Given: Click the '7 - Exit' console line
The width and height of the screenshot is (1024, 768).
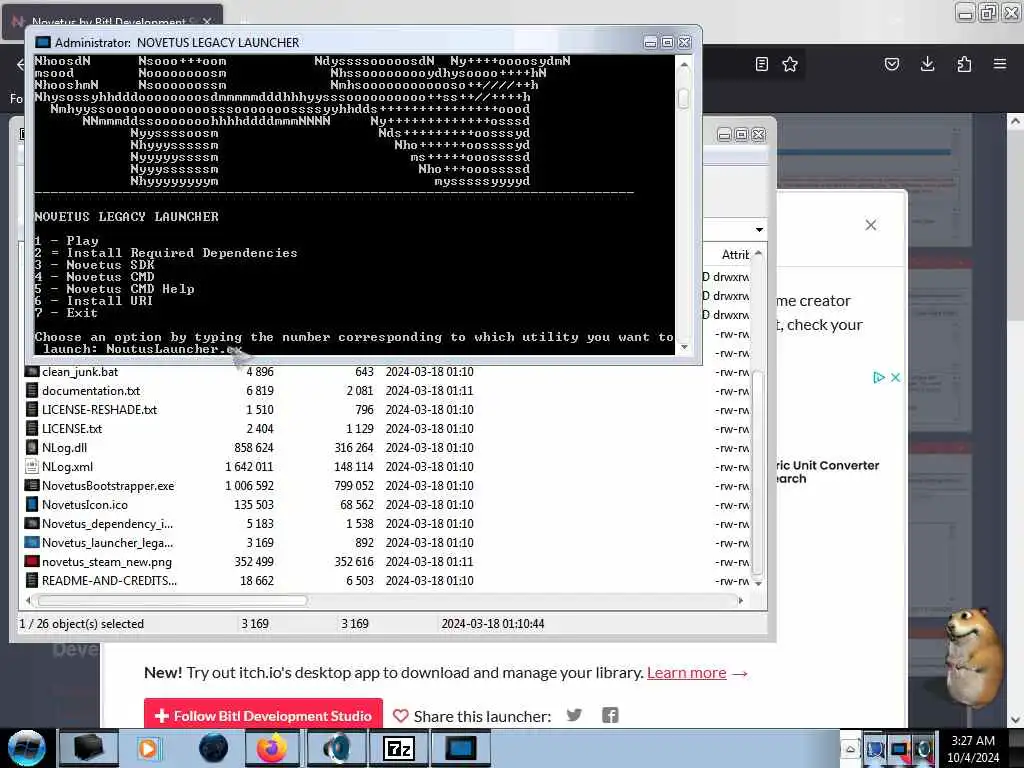Looking at the screenshot, I should point(67,313).
